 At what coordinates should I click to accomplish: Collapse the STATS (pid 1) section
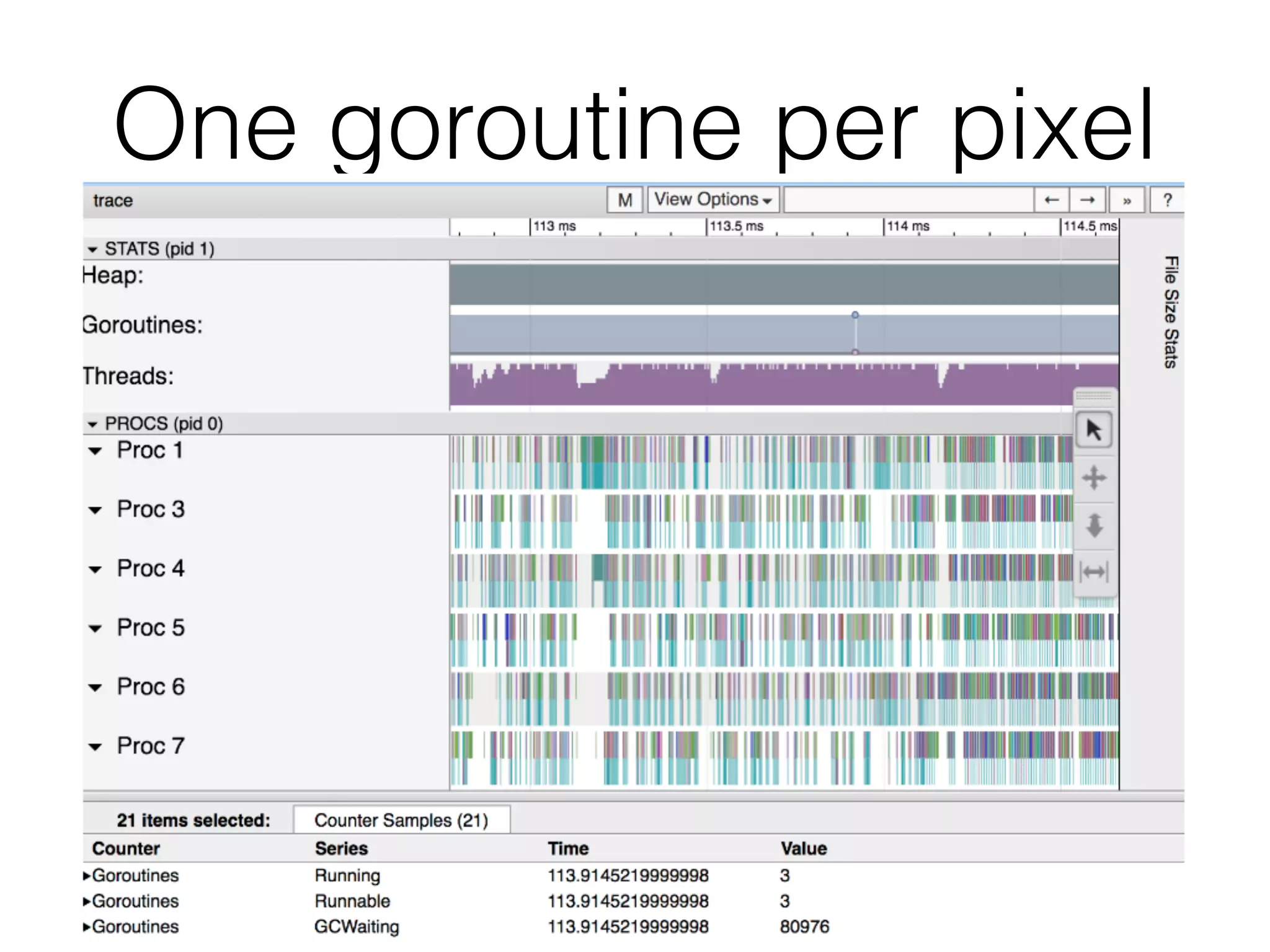93,249
